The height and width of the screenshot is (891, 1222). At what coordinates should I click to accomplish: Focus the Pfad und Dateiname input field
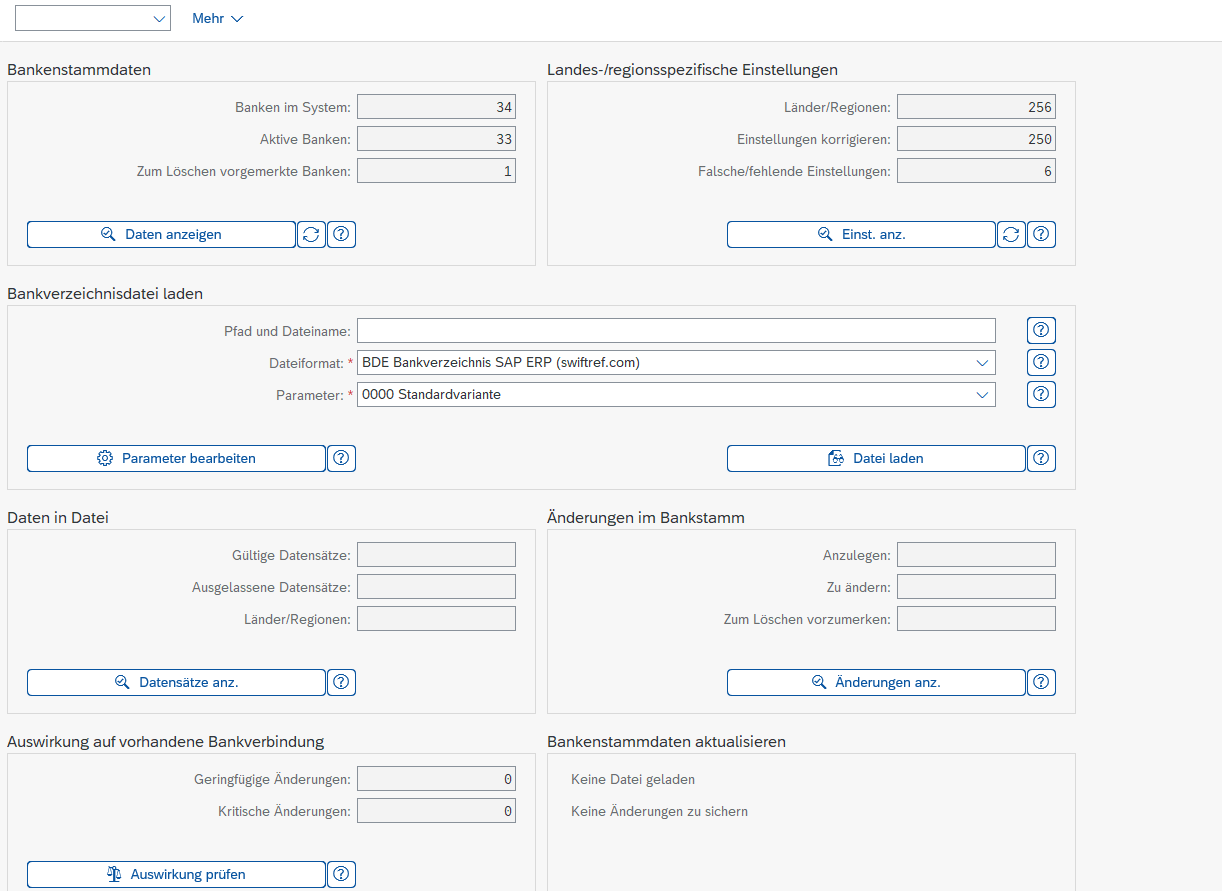[676, 330]
